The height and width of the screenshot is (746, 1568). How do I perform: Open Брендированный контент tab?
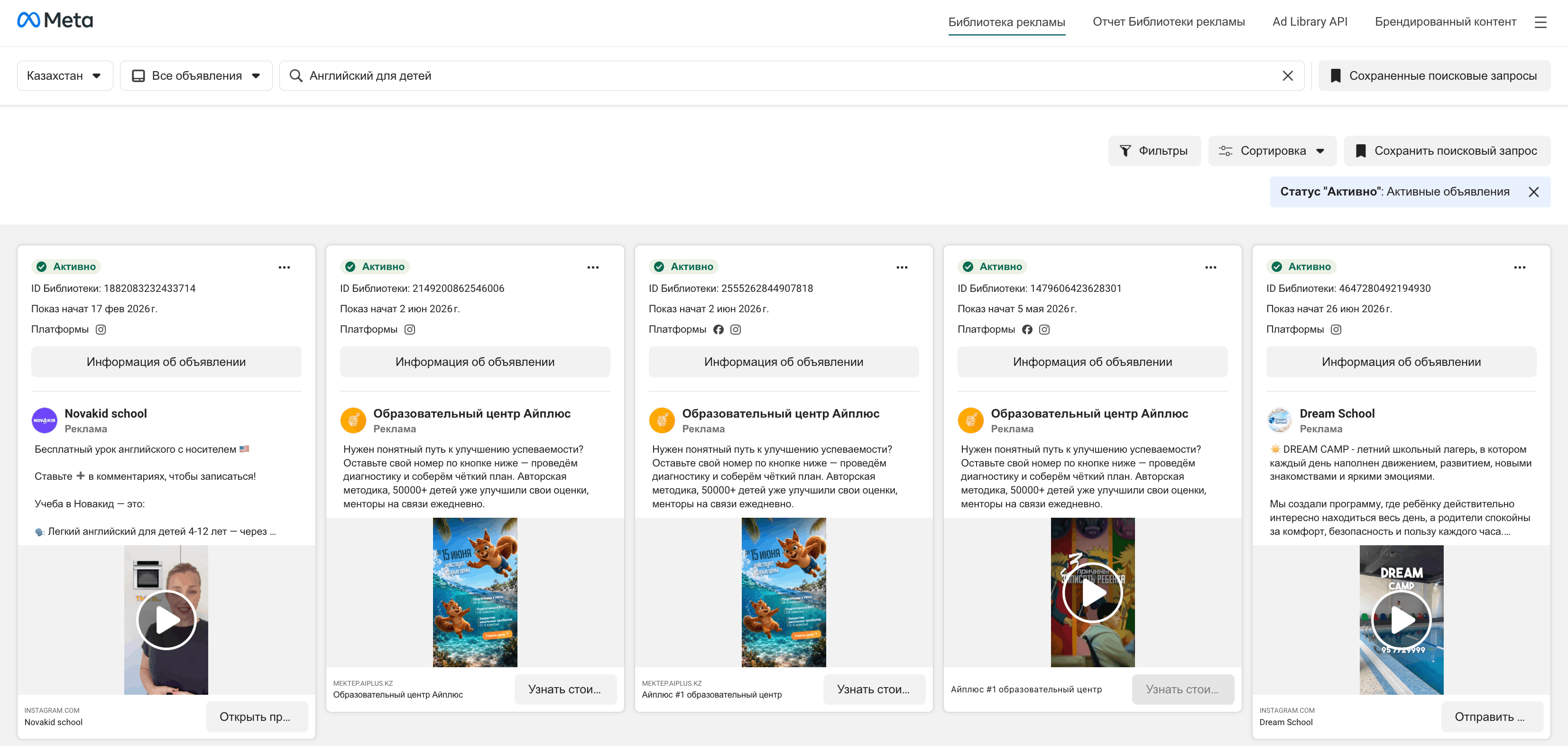tap(1445, 21)
